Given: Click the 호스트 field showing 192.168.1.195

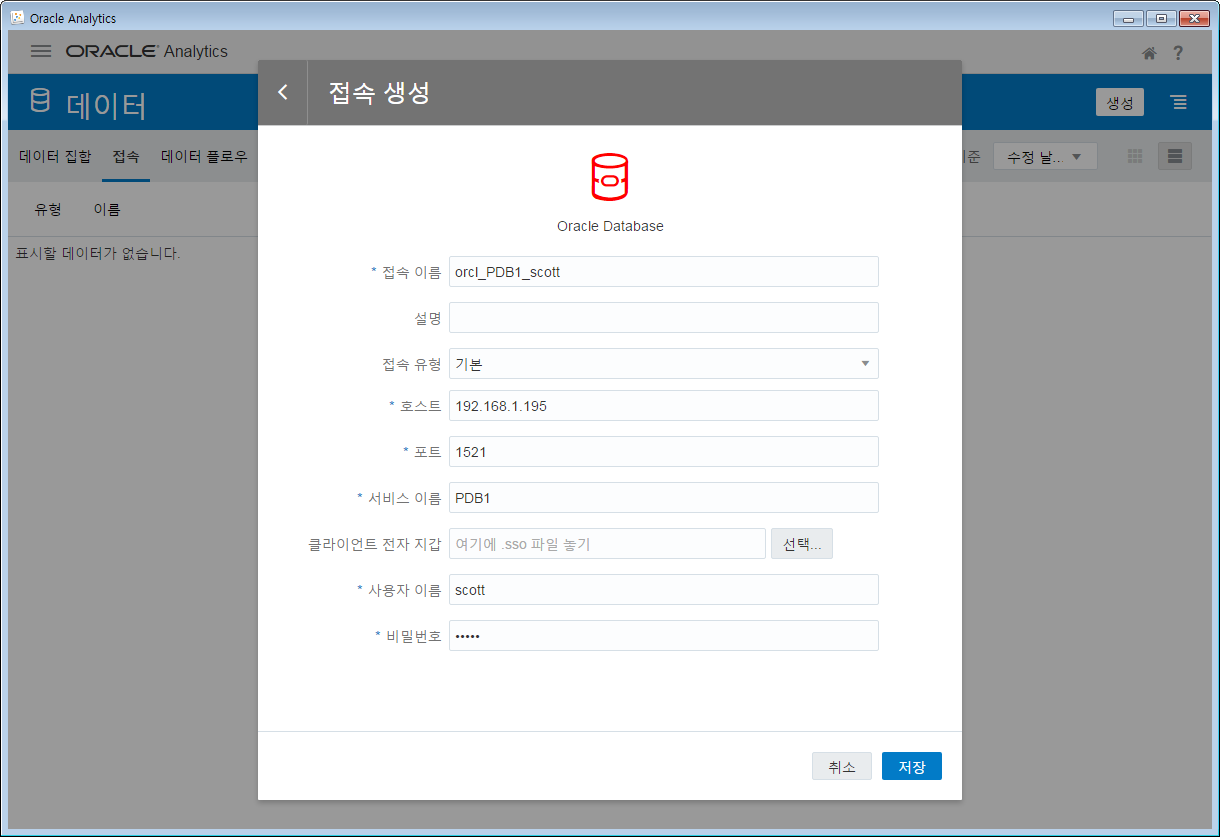Looking at the screenshot, I should [x=664, y=406].
